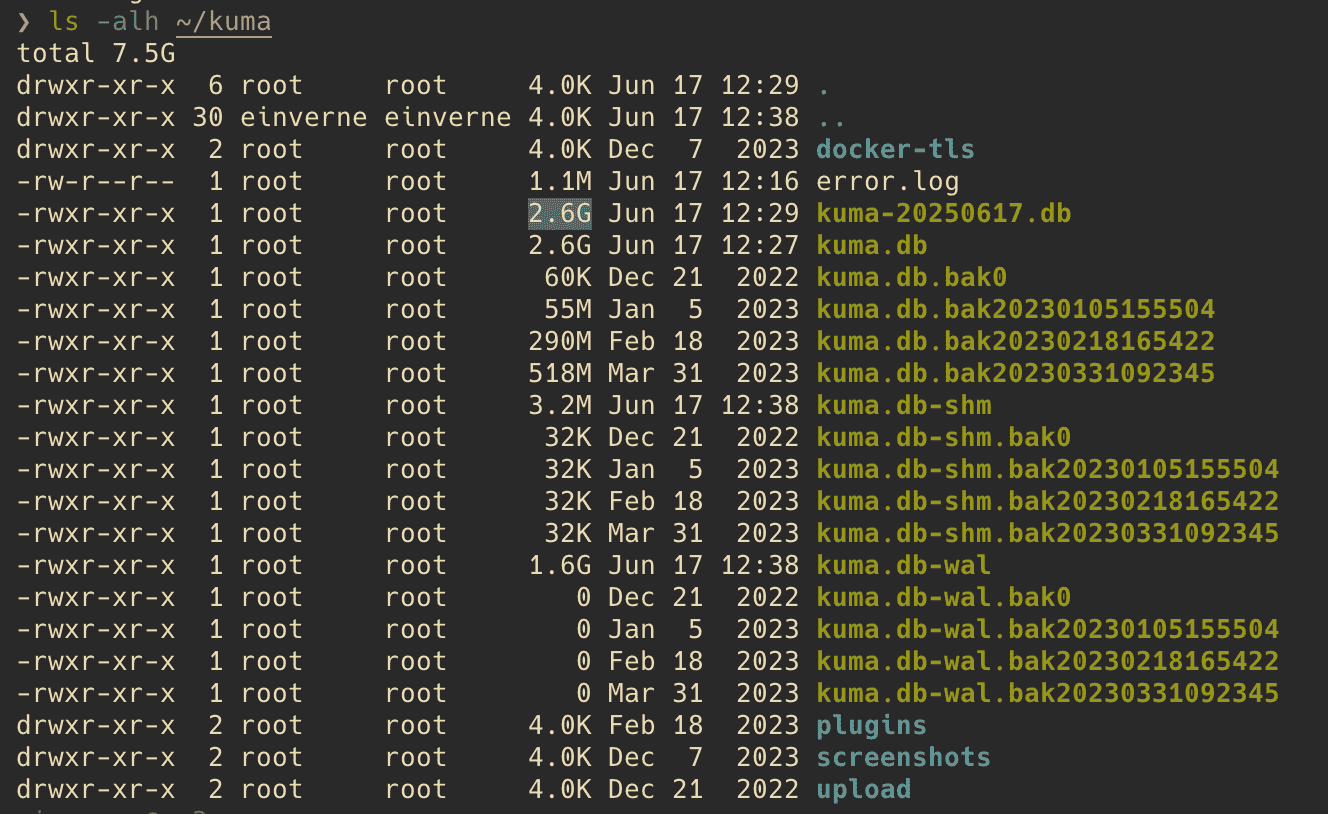Screen dimensions: 1328x814
Task: Click the link count 30
Action: tap(208, 118)
